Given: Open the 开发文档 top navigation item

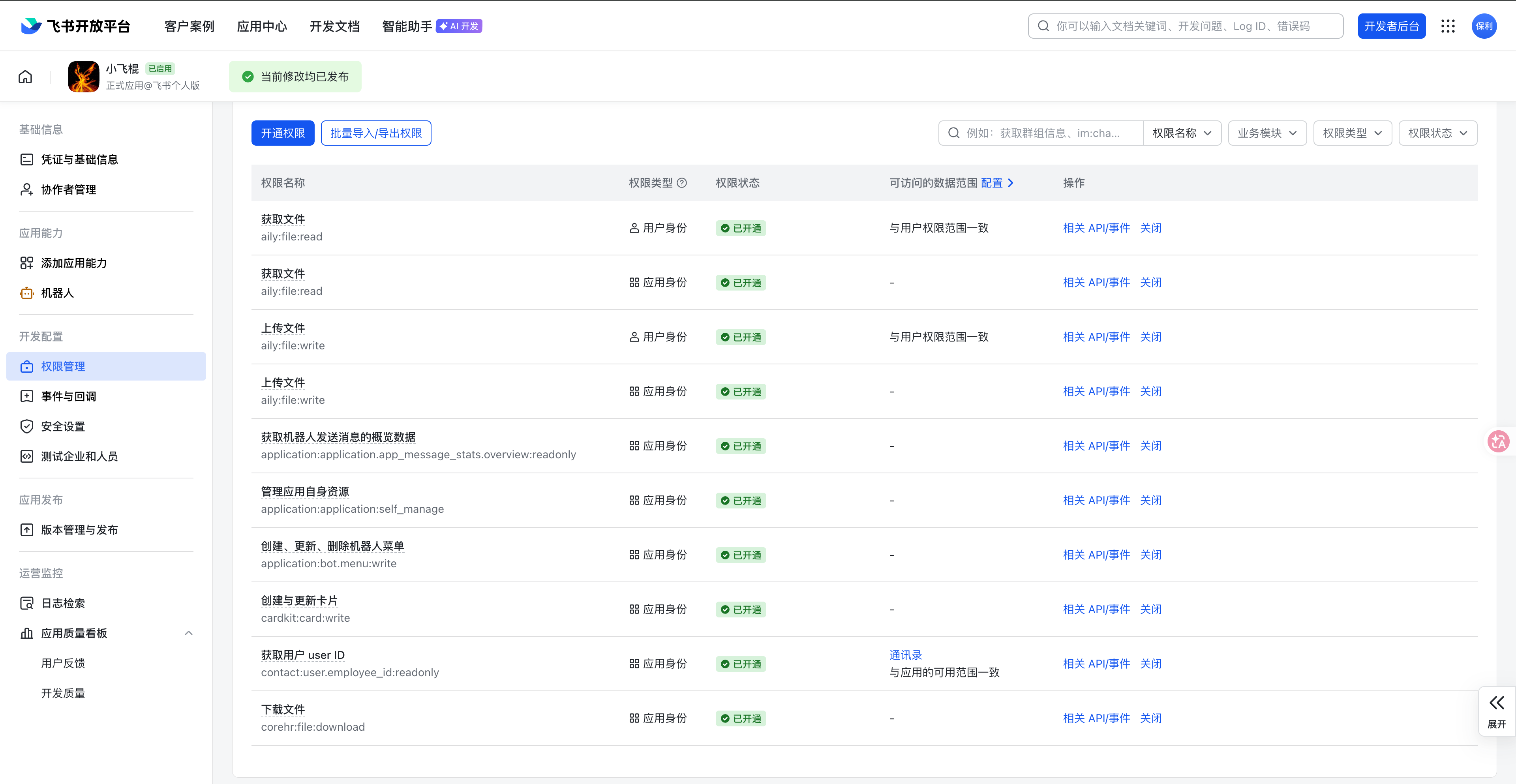Looking at the screenshot, I should [x=334, y=26].
